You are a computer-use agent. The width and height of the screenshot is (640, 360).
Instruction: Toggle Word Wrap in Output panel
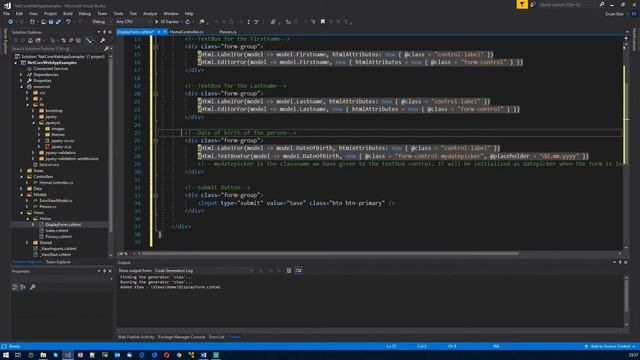tap(299, 271)
